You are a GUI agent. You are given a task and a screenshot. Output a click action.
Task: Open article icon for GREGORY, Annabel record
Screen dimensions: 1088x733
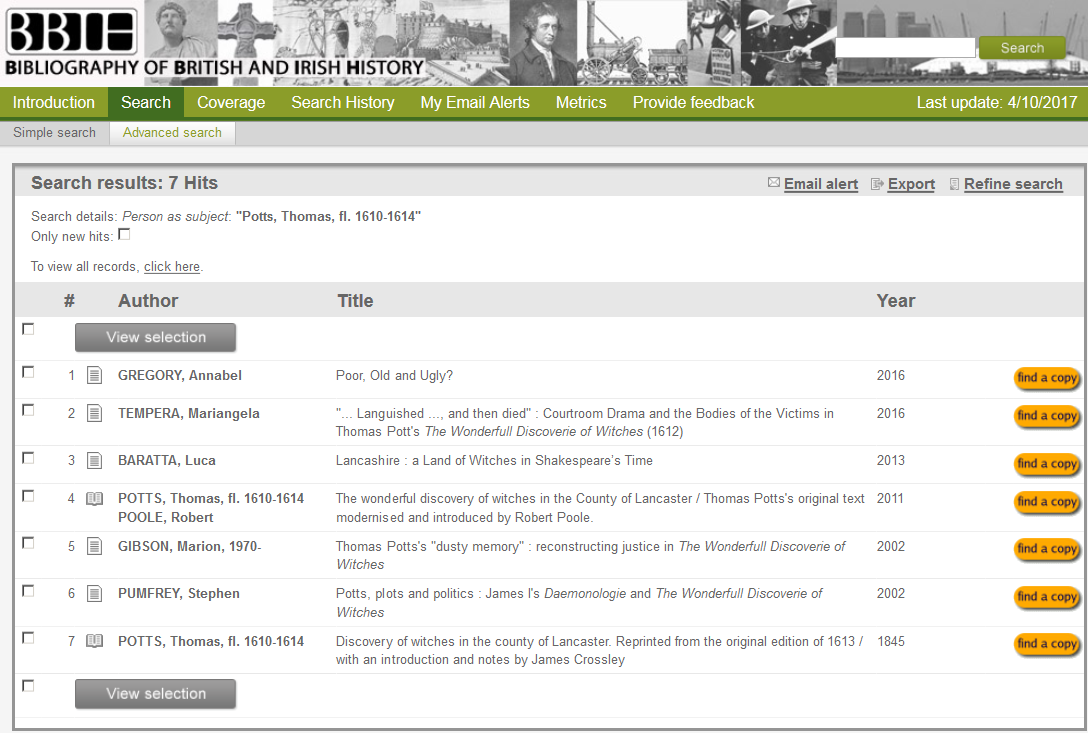(x=94, y=375)
